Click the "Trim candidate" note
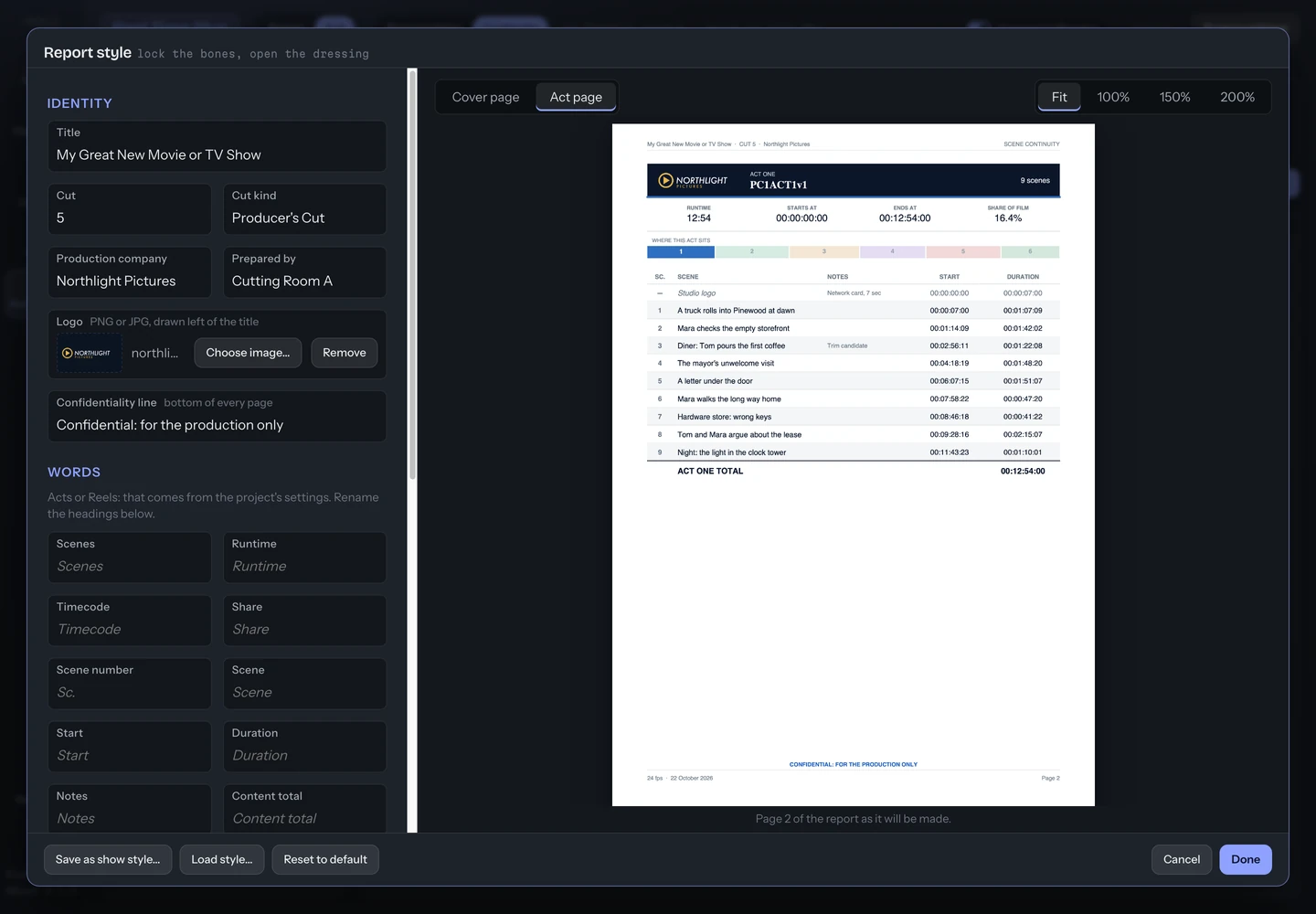The height and width of the screenshot is (914, 1316). 847,346
